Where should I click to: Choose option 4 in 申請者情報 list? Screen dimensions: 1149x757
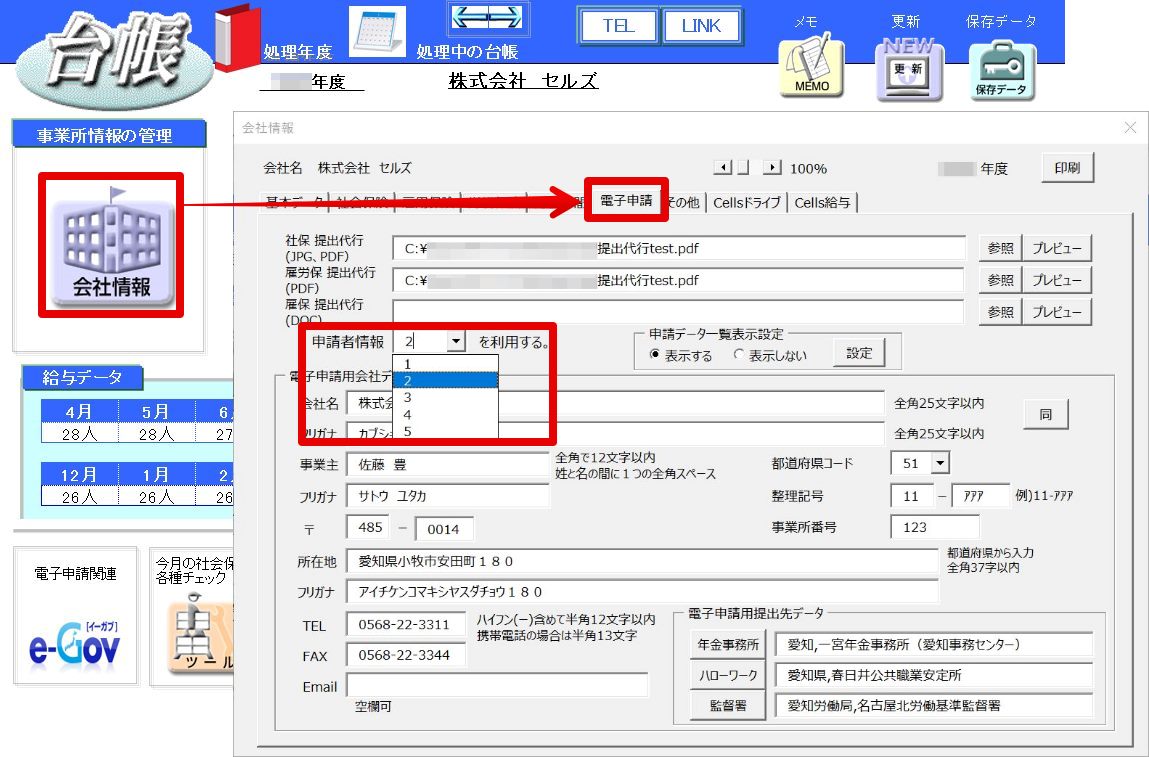click(x=446, y=414)
